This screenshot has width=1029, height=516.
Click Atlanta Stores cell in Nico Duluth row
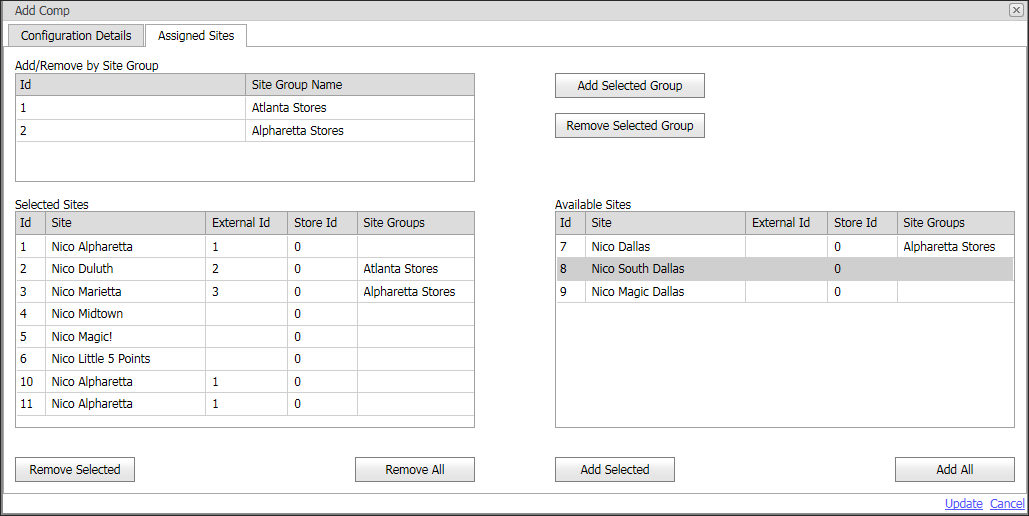point(415,269)
